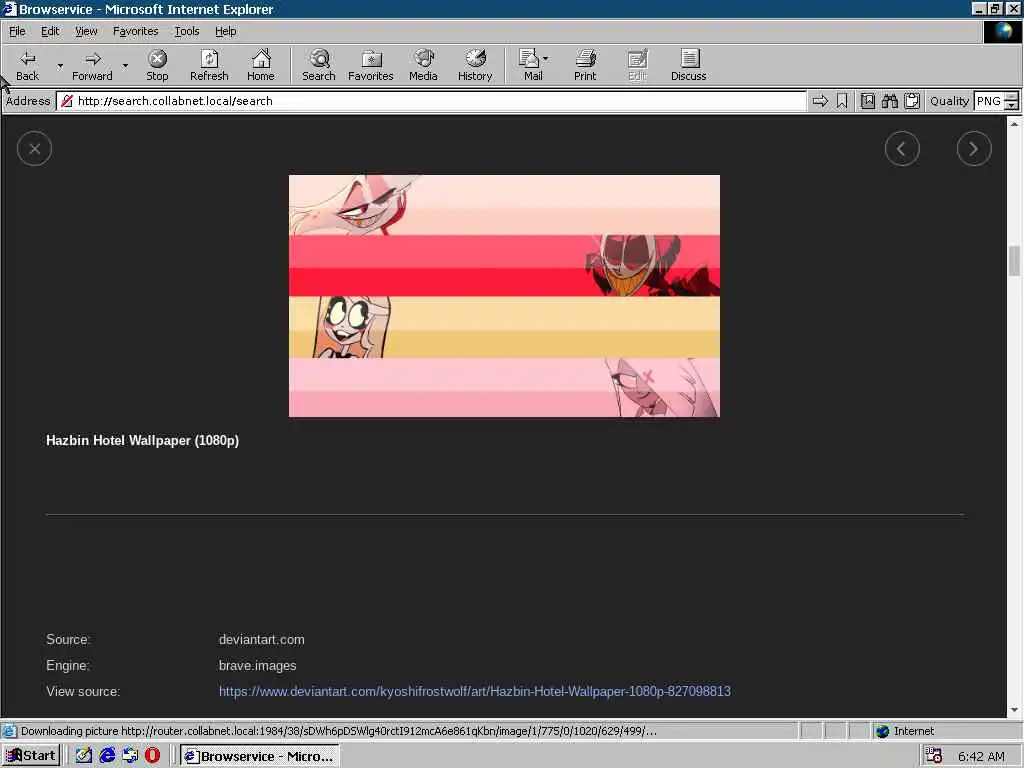Focus the address bar URL field
The height and width of the screenshot is (768, 1024).
point(431,101)
